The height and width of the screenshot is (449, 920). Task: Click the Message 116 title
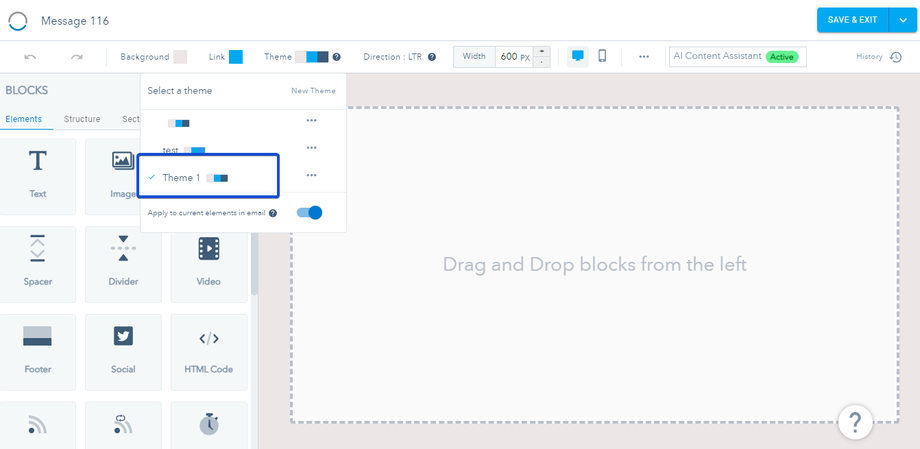tap(75, 21)
